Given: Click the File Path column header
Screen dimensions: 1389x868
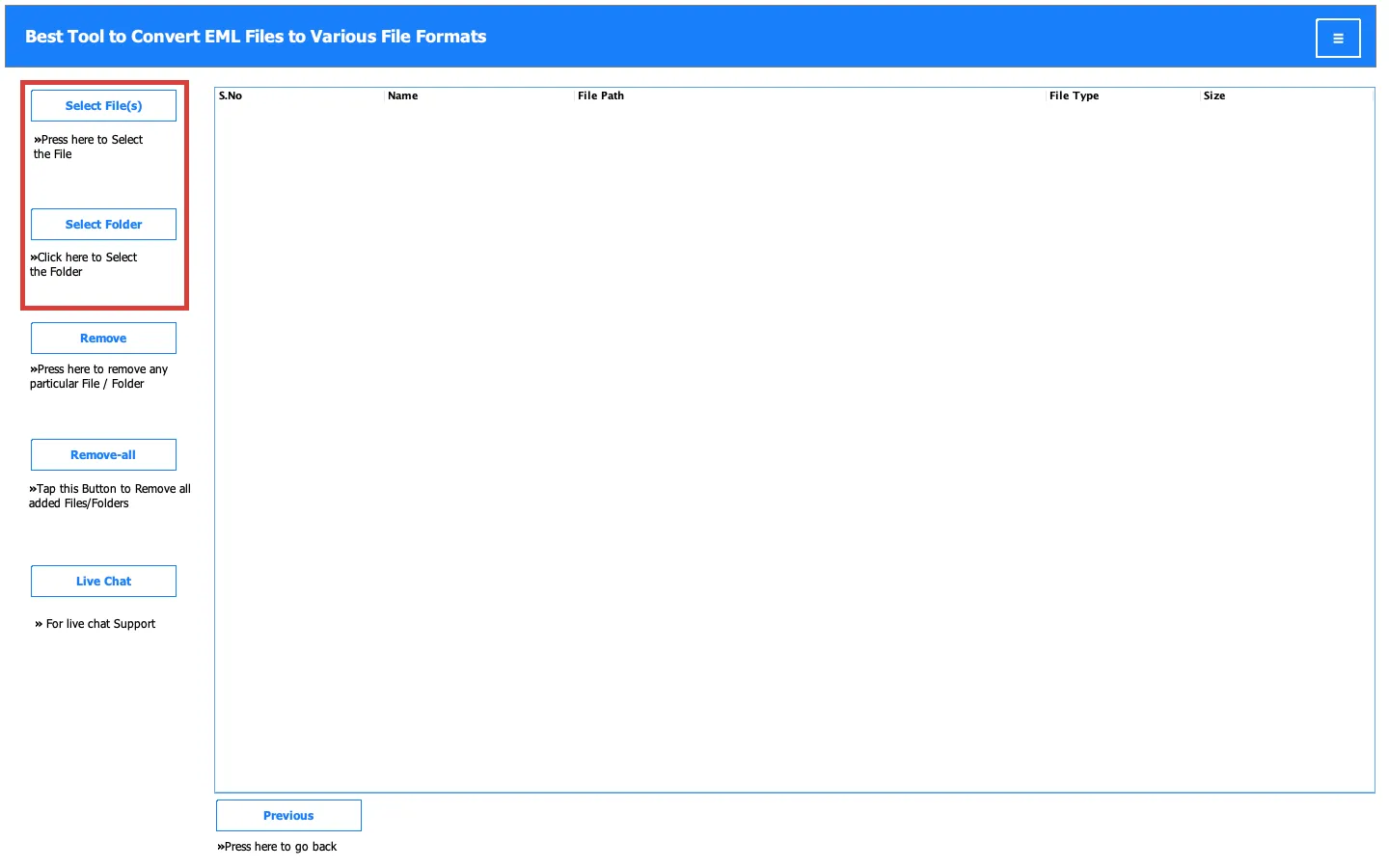Looking at the screenshot, I should [x=810, y=95].
